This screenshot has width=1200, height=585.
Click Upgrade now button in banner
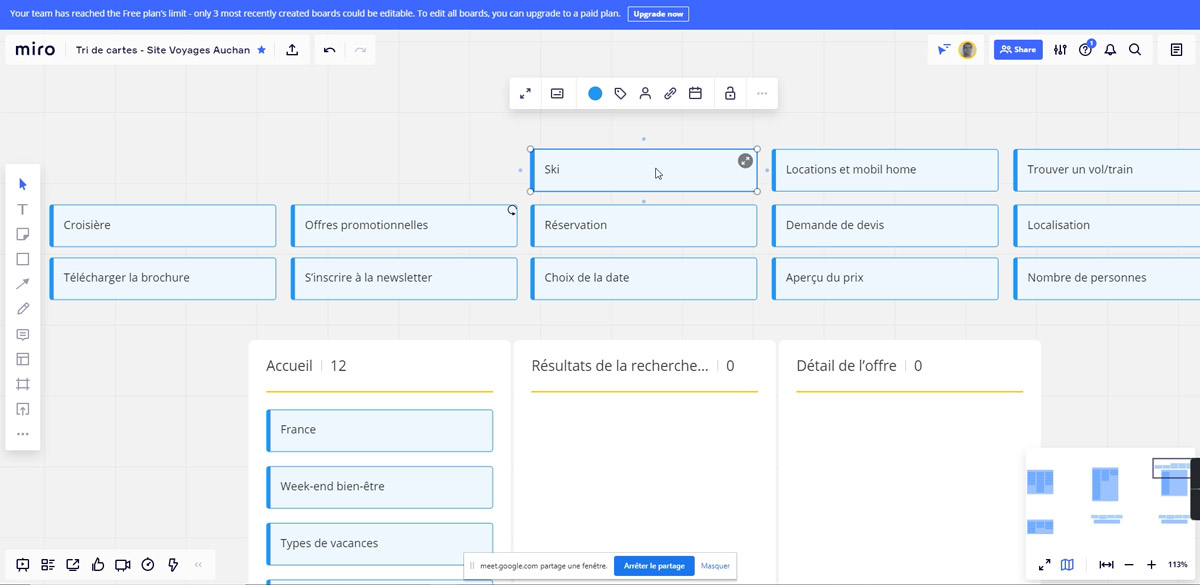[658, 14]
